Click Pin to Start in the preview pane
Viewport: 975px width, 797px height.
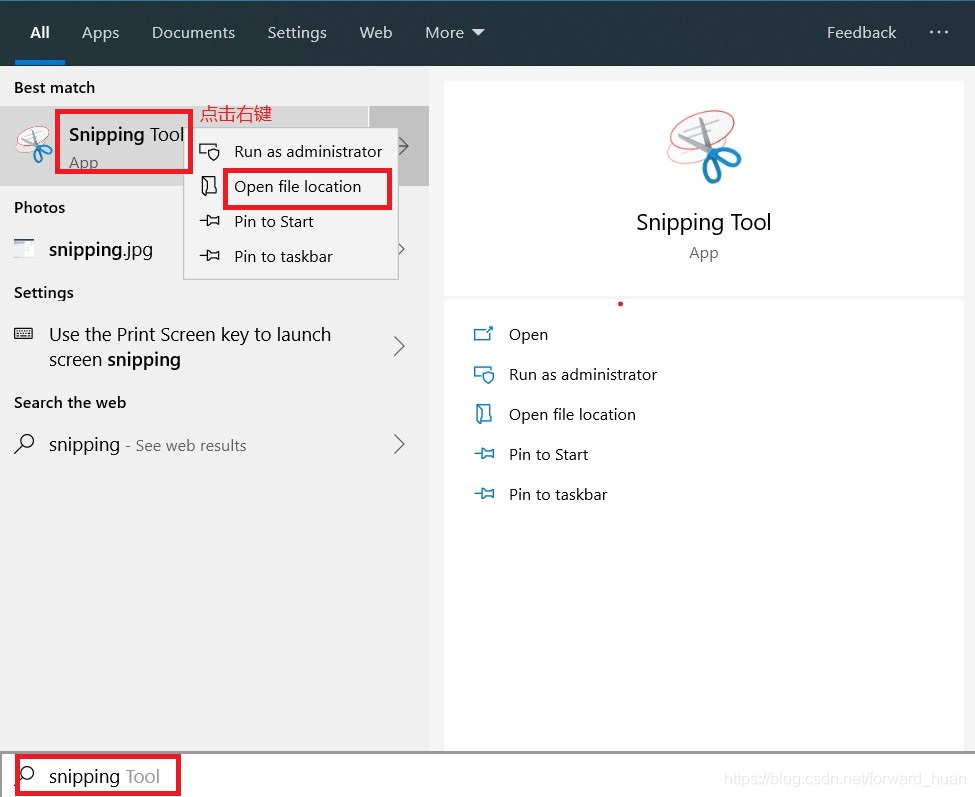coord(548,454)
